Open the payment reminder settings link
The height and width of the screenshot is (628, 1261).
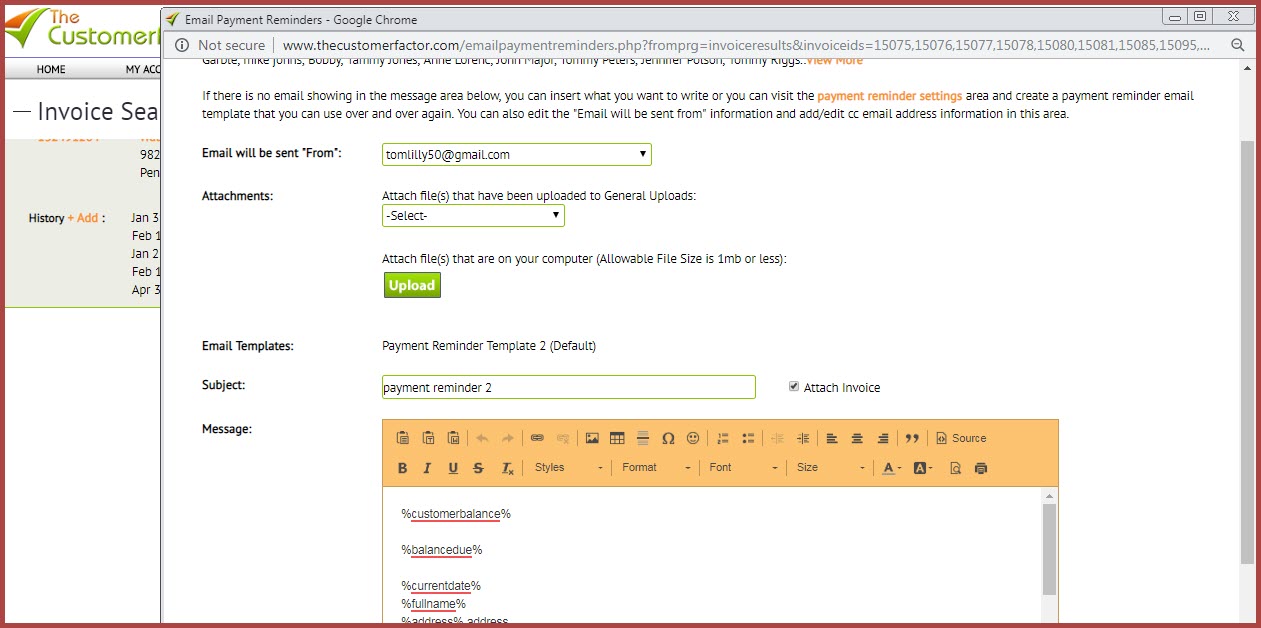889,96
